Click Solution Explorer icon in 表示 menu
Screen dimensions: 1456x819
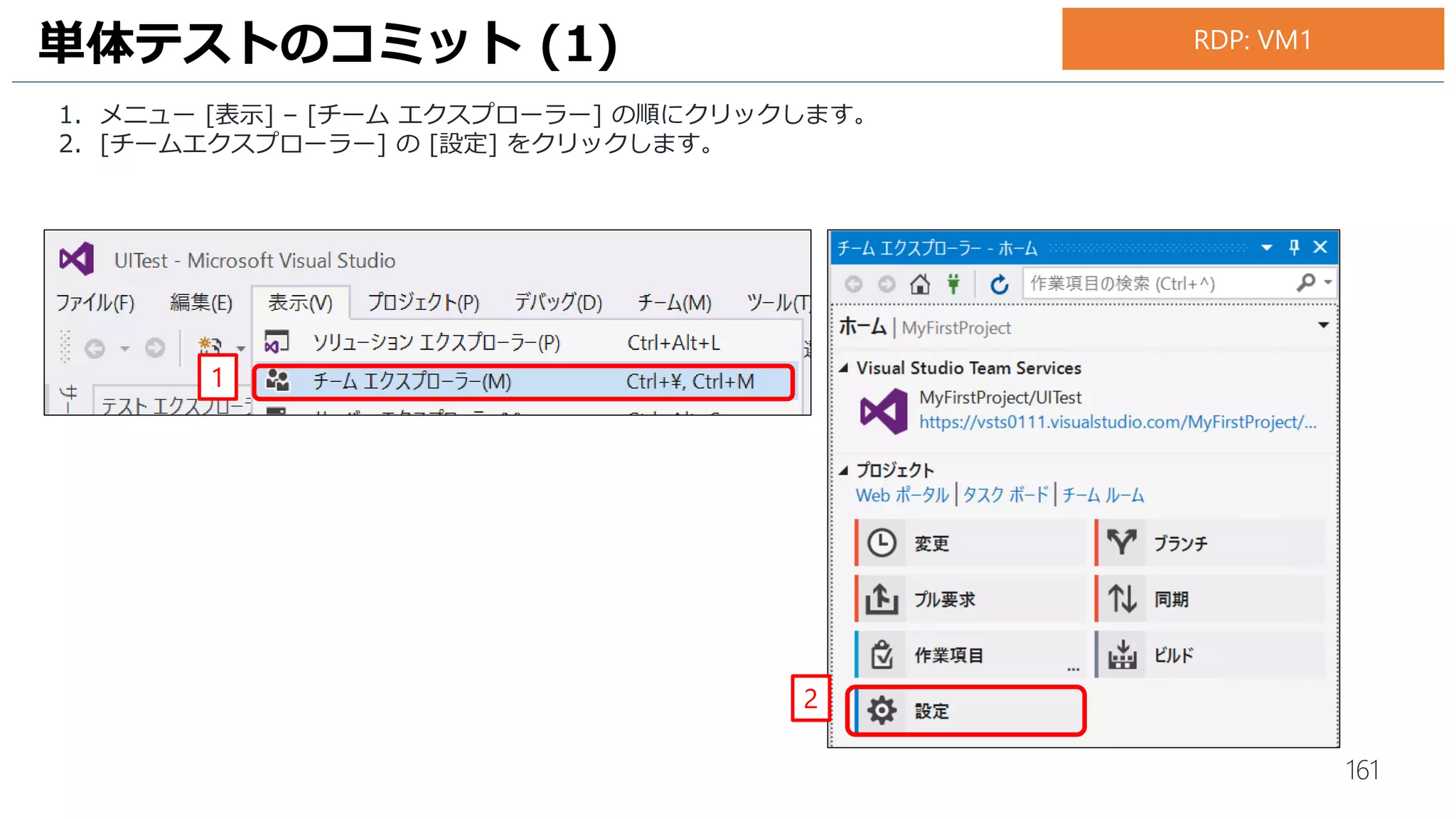[x=277, y=342]
